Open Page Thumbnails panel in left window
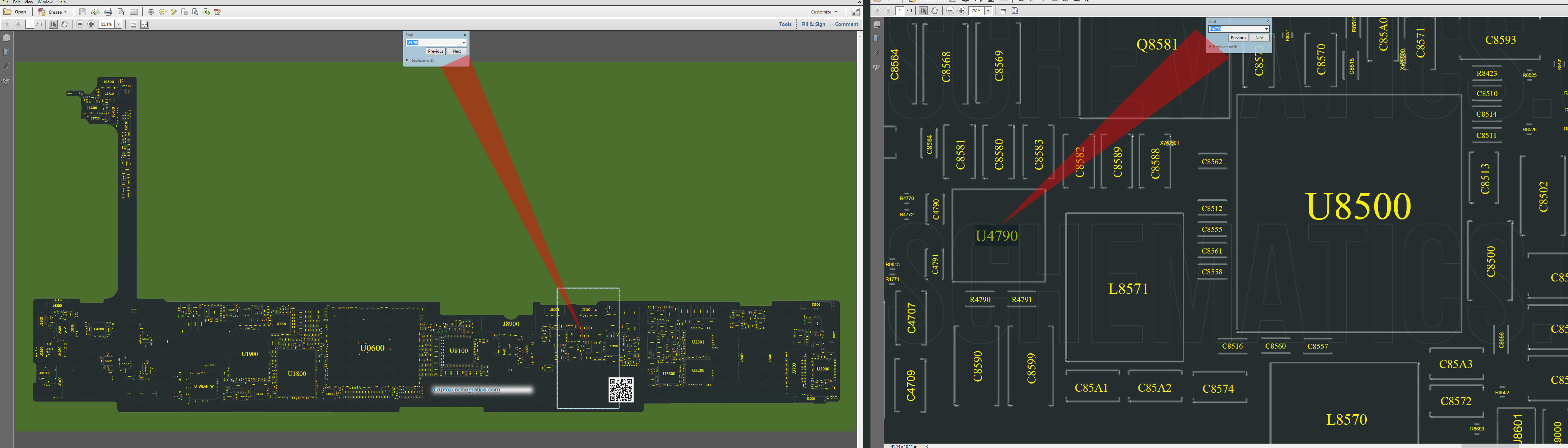The height and width of the screenshot is (448, 1568). click(7, 38)
